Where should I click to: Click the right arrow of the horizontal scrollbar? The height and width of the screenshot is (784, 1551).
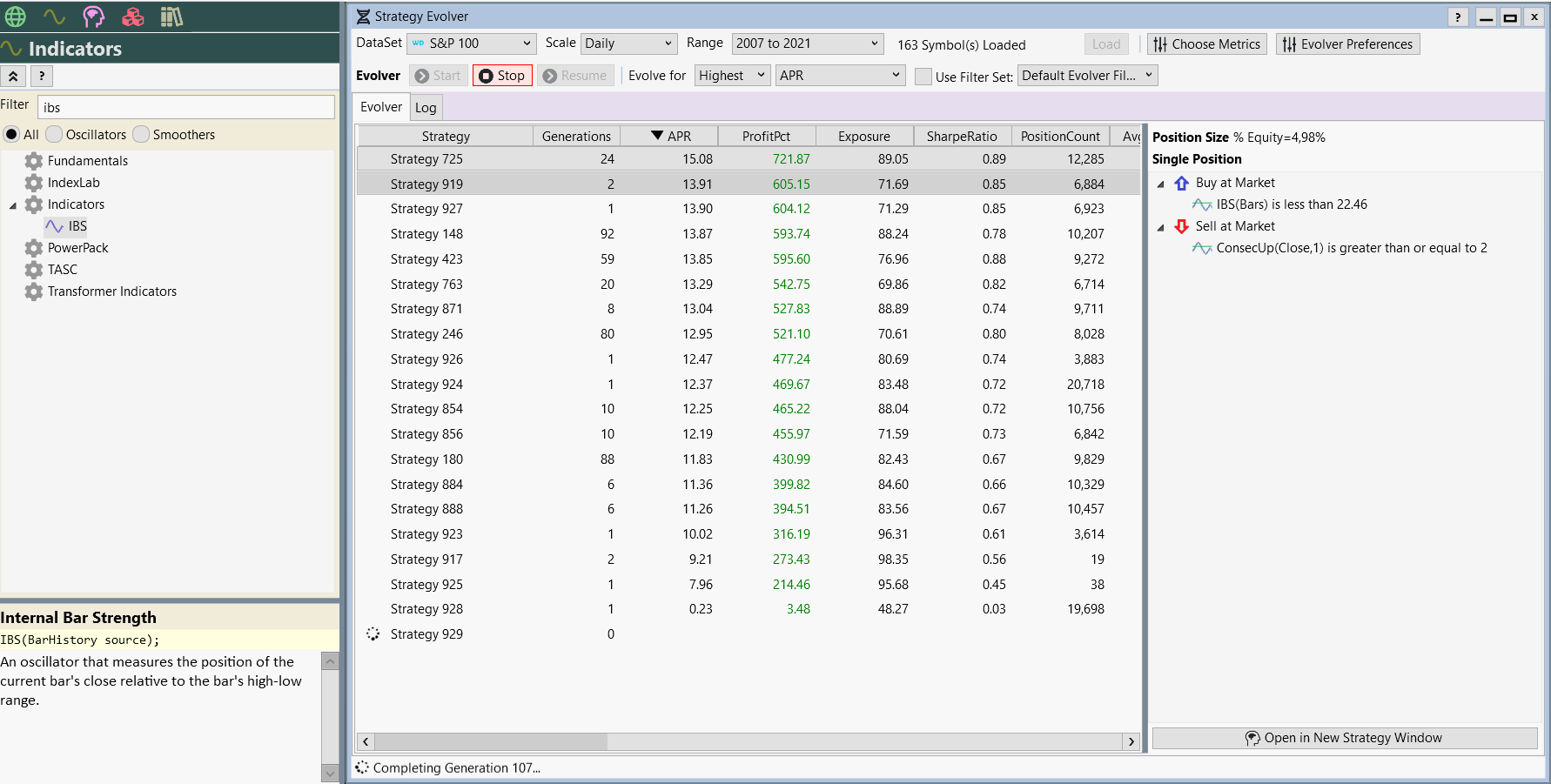point(1131,742)
